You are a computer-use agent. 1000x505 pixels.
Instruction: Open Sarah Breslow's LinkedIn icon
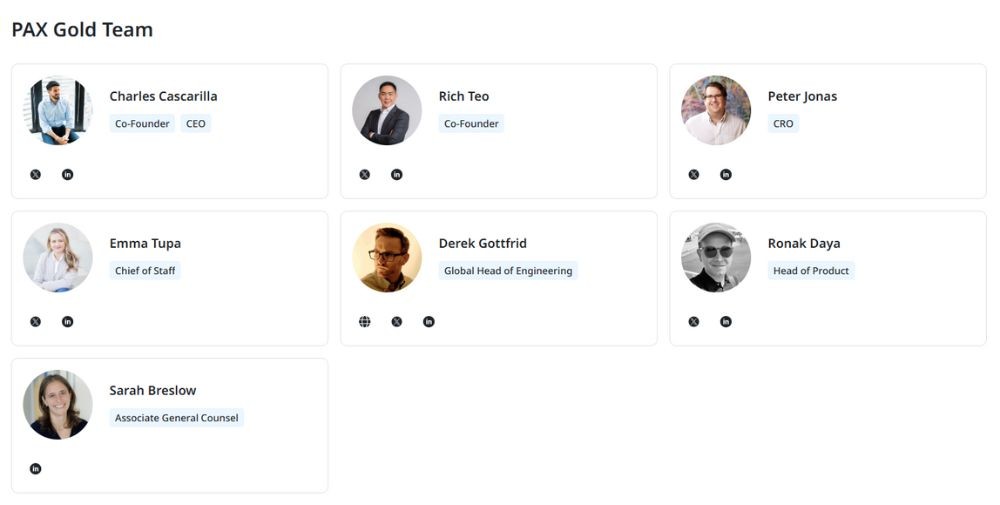pos(36,469)
